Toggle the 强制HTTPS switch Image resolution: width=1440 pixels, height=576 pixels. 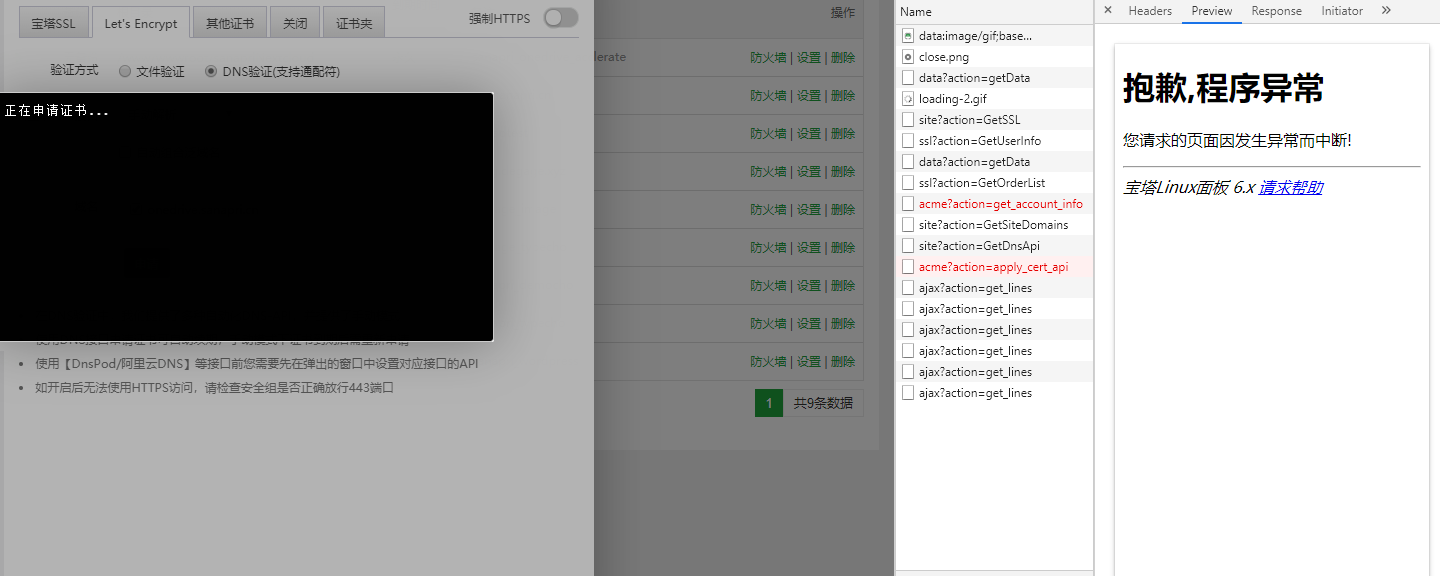coord(561,18)
